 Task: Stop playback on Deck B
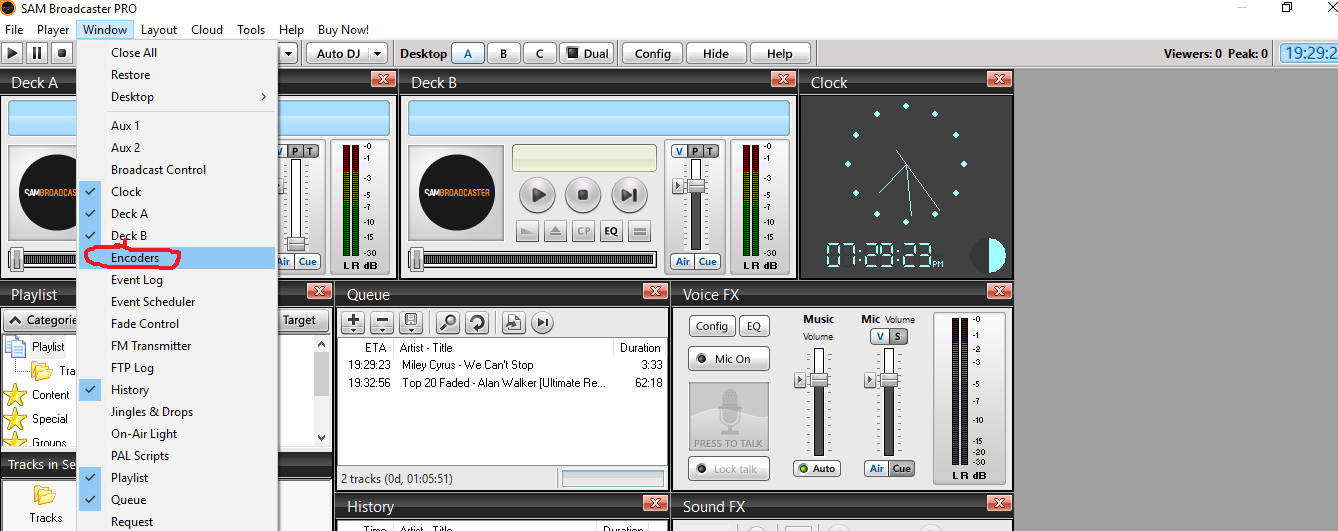coord(583,195)
